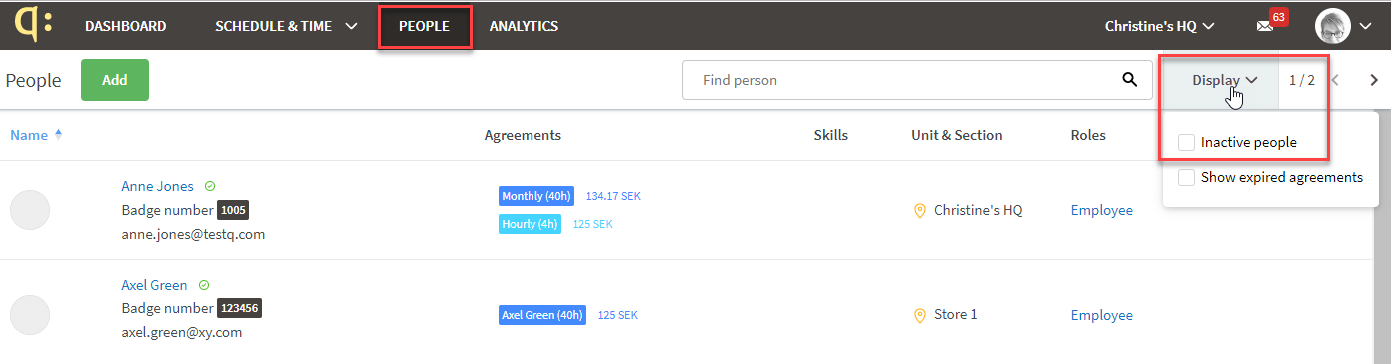Collapse the Display dropdown
This screenshot has height=364, width=1391.
(1224, 80)
